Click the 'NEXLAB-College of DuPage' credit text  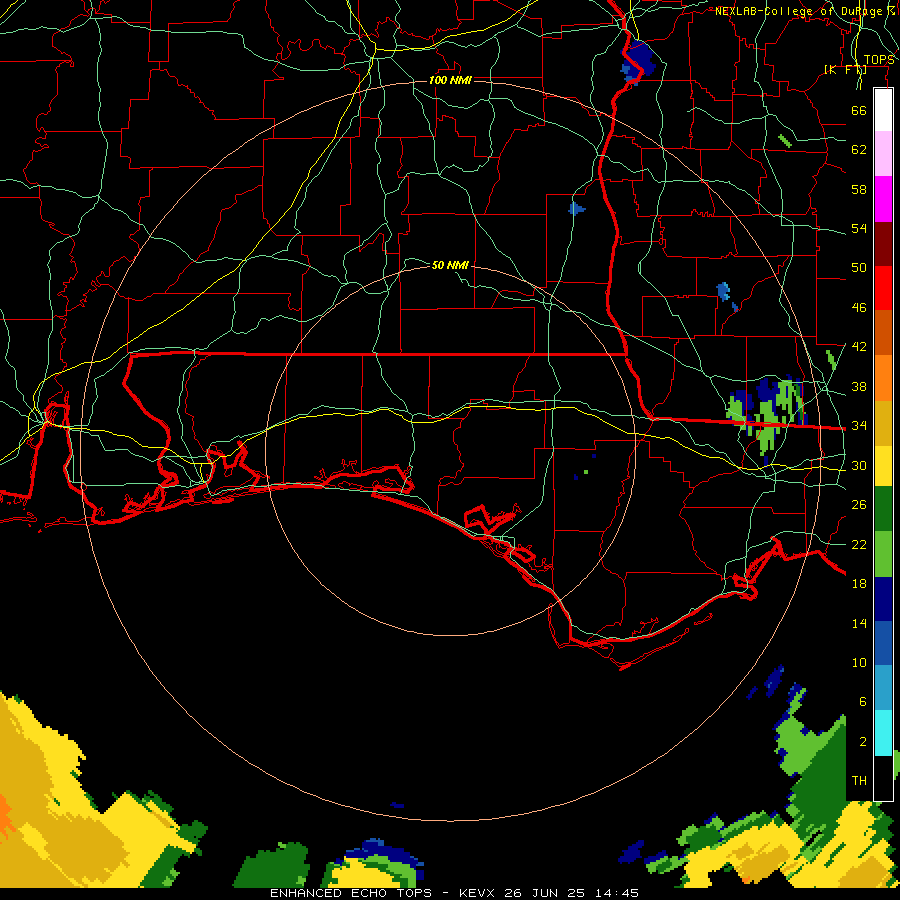(x=800, y=11)
